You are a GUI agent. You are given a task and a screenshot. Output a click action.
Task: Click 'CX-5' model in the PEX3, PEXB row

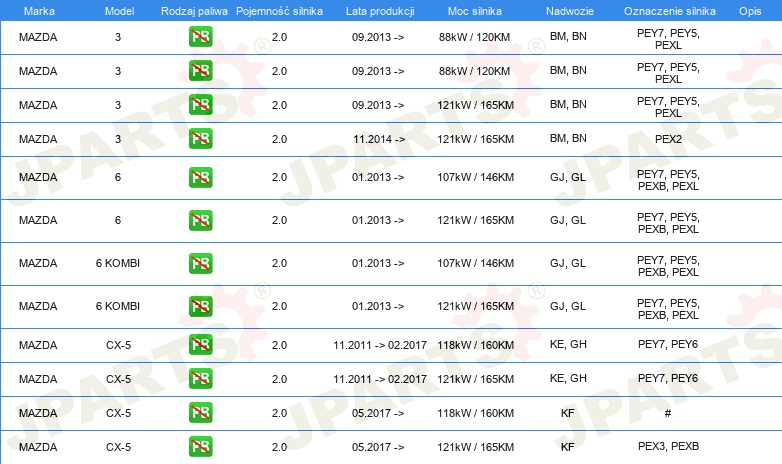[119, 447]
